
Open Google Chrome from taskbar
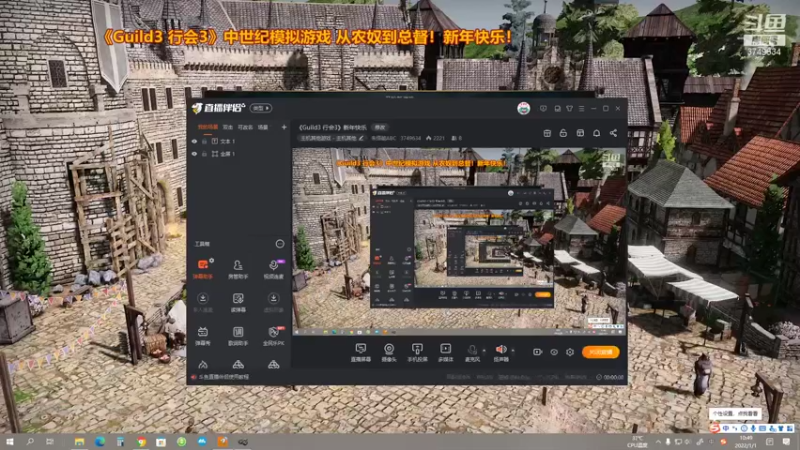(141, 441)
